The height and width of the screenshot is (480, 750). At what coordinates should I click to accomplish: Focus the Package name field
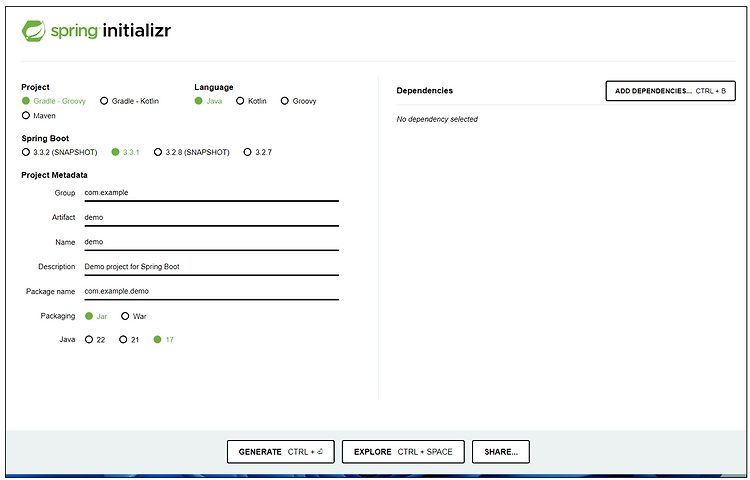coord(211,292)
